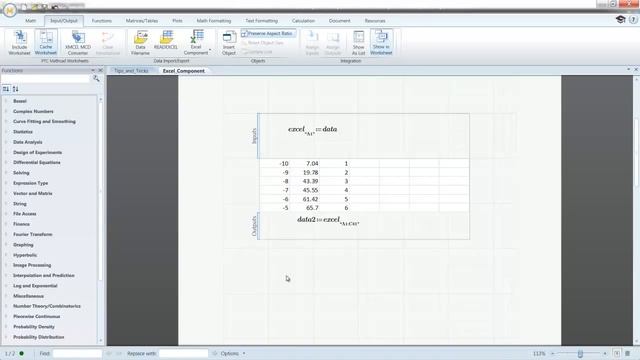Image resolution: width=640 pixels, height=360 pixels.
Task: Toggle the Show in Worksheet button
Action: (x=381, y=42)
